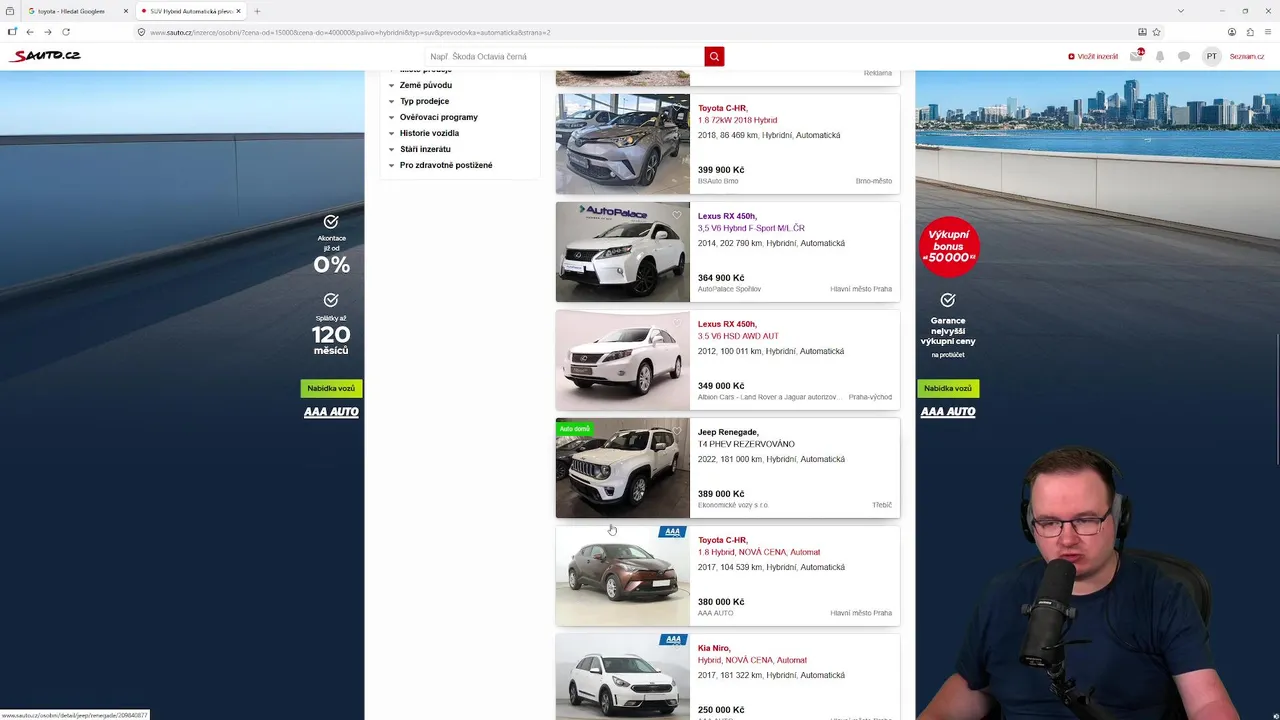Screen dimensions: 1280x720
Task: Favorite the Lexus RX 450h HSD AWD heart
Action: [677, 323]
